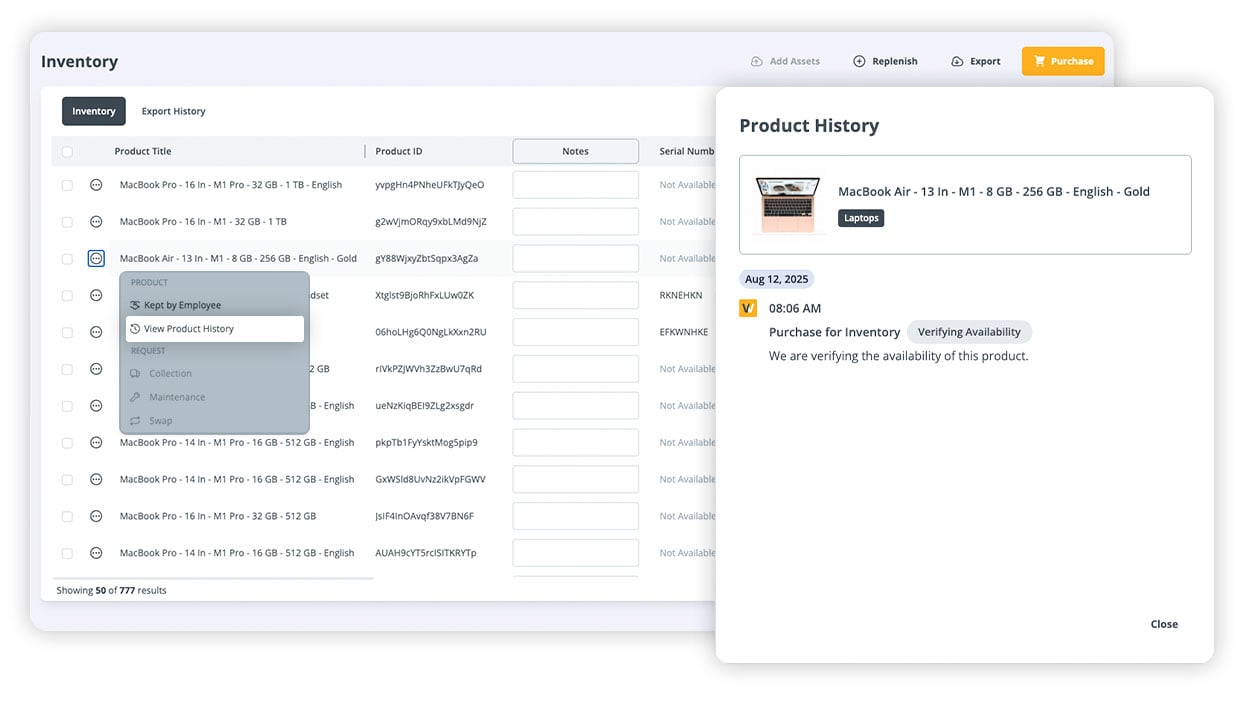
Task: Click the yellow V logo beside 08:06 AM
Action: (748, 308)
